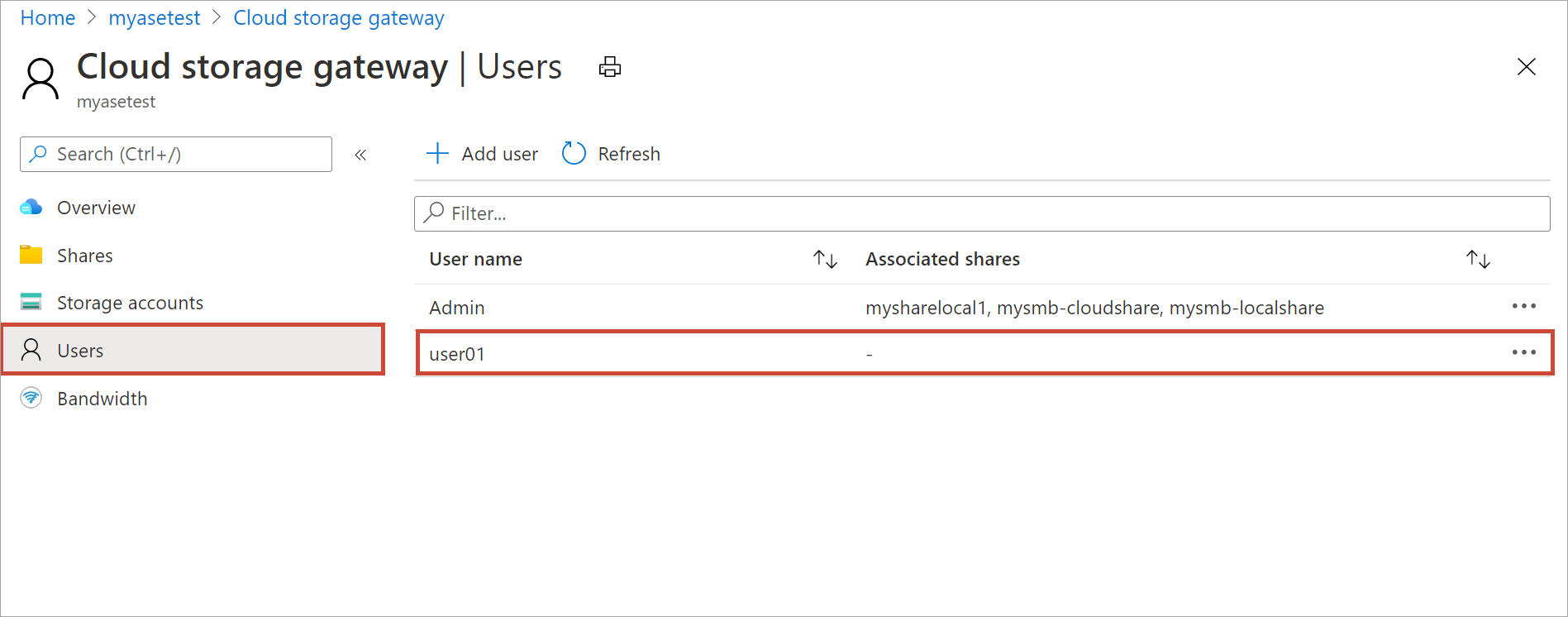The width and height of the screenshot is (1568, 617).
Task: Click the Cloud storage gateway breadcrumb
Action: [339, 18]
